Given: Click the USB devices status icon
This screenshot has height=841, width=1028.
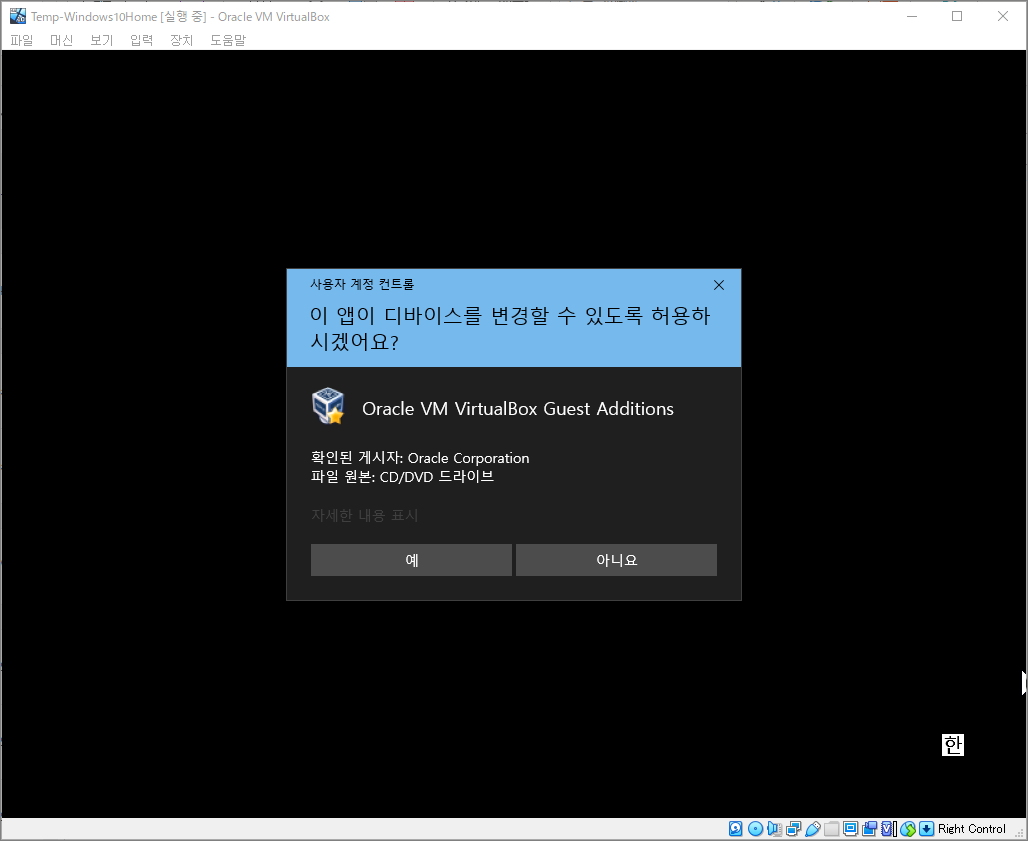Looking at the screenshot, I should click(812, 829).
